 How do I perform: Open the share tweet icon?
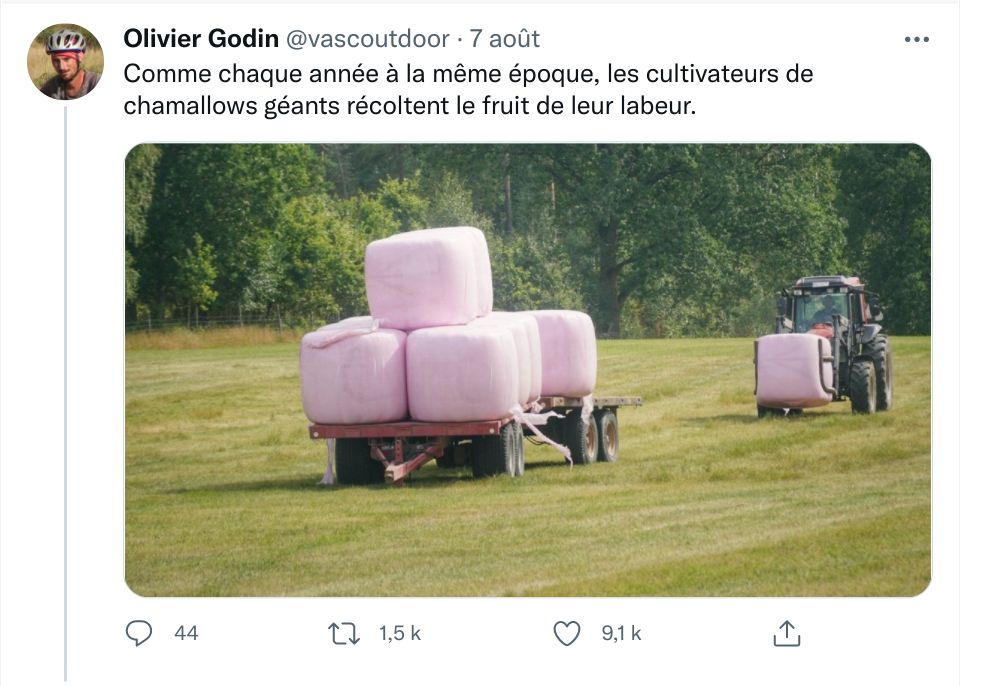pyautogui.click(x=786, y=633)
